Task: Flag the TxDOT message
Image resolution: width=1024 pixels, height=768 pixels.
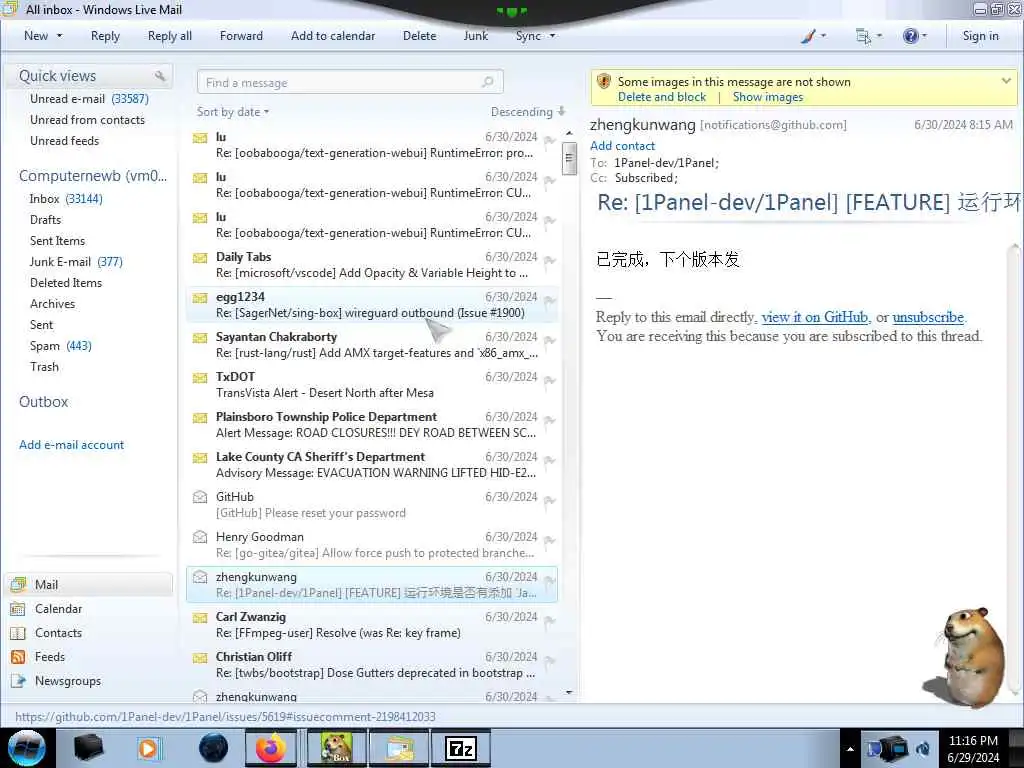Action: (550, 381)
